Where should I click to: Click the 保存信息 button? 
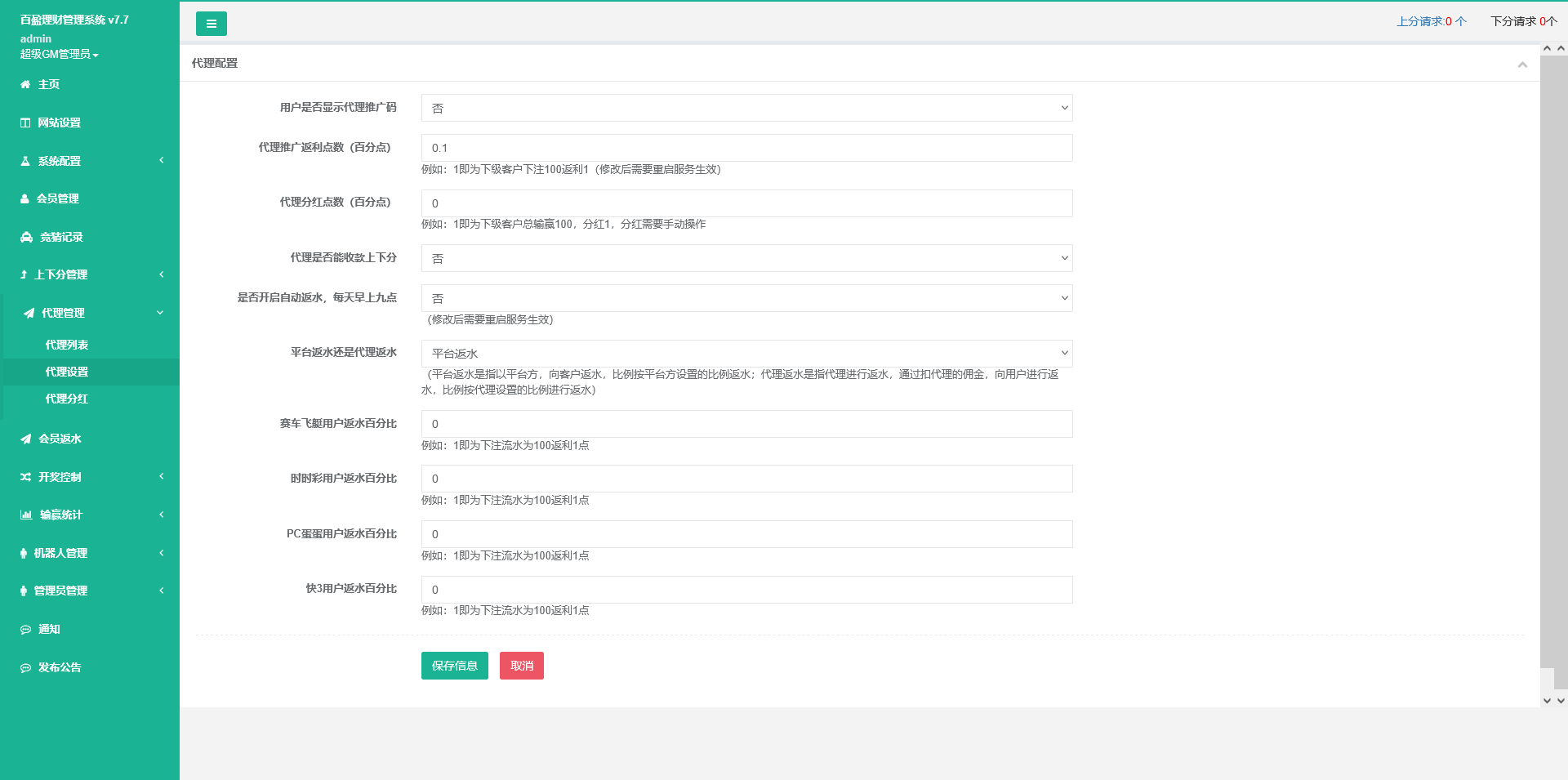click(x=454, y=666)
